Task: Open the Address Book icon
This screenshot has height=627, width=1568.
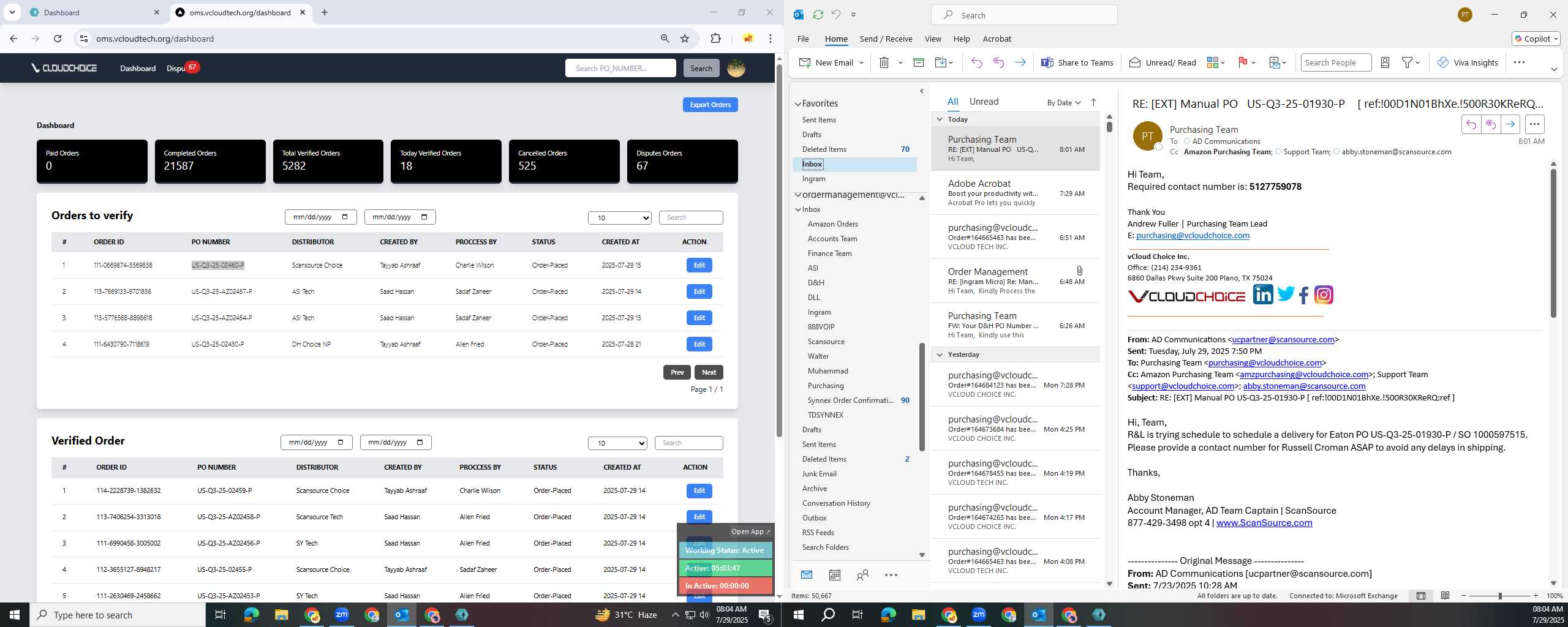Action: (1385, 62)
